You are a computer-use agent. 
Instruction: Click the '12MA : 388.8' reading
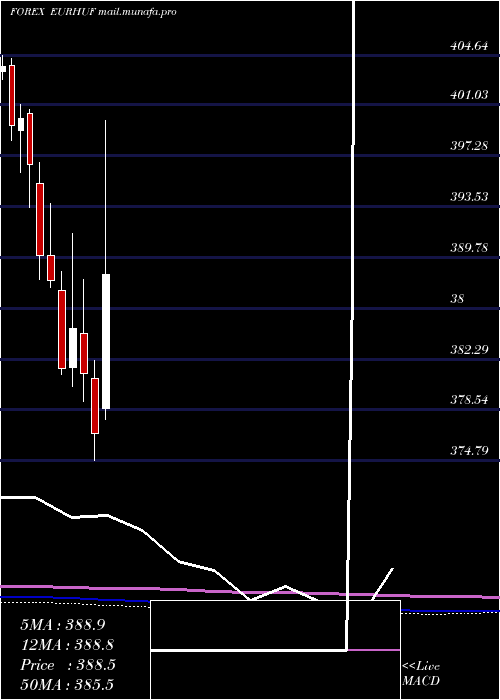[x=67, y=645]
